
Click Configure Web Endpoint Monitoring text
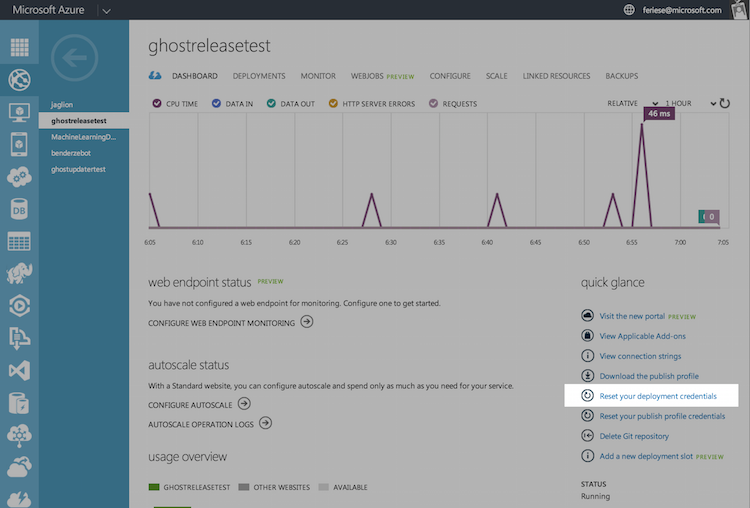(221, 323)
